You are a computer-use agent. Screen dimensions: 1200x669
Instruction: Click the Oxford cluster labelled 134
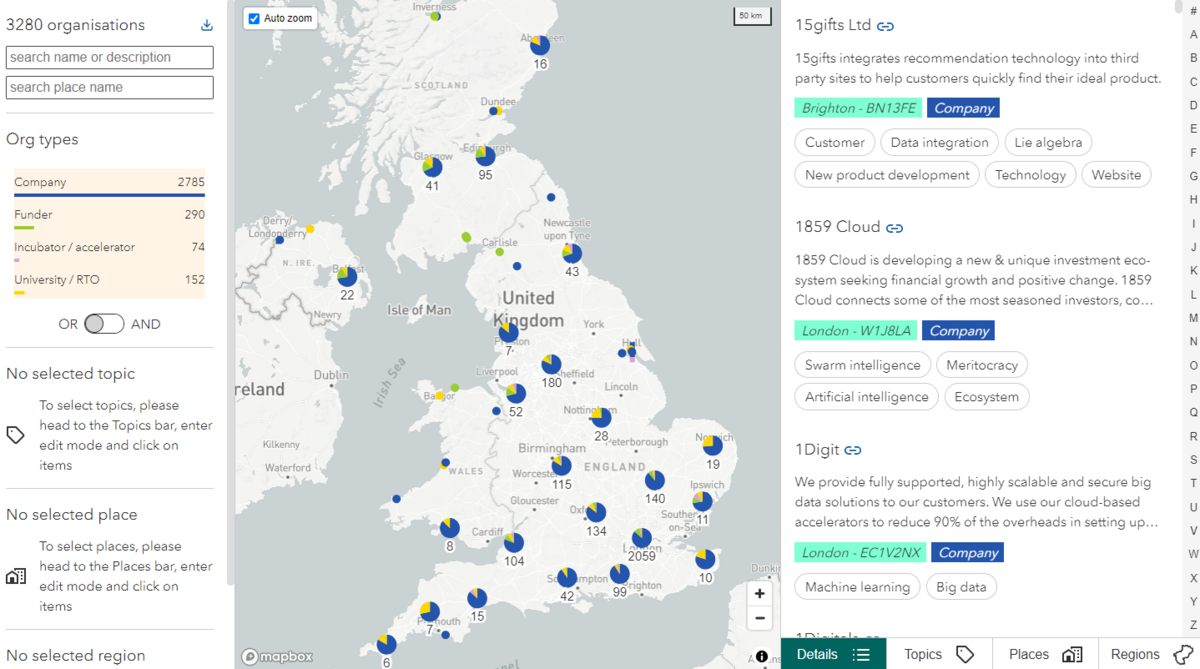click(596, 513)
